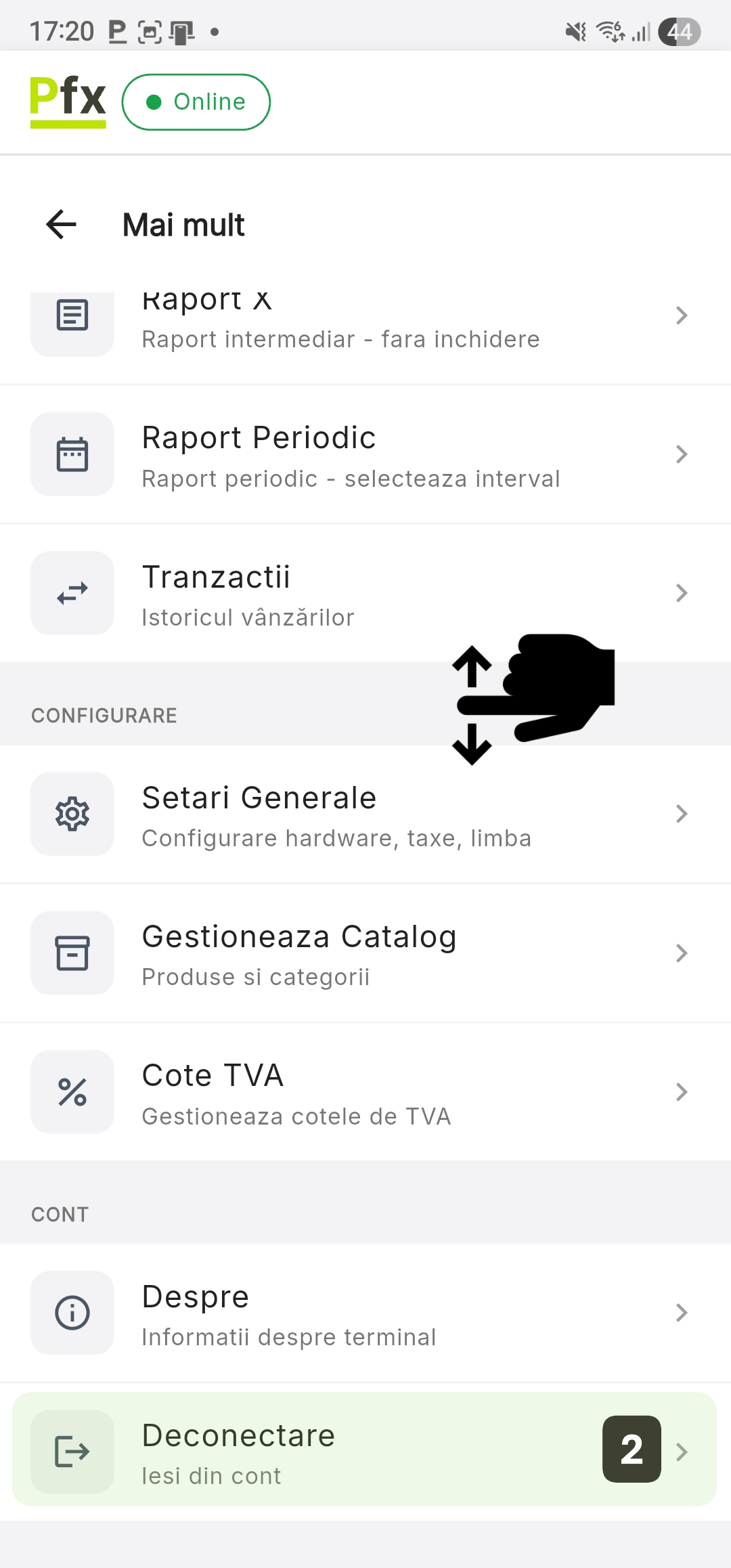This screenshot has width=731, height=1568.
Task: Tap the Raport X document icon
Action: pos(72,315)
